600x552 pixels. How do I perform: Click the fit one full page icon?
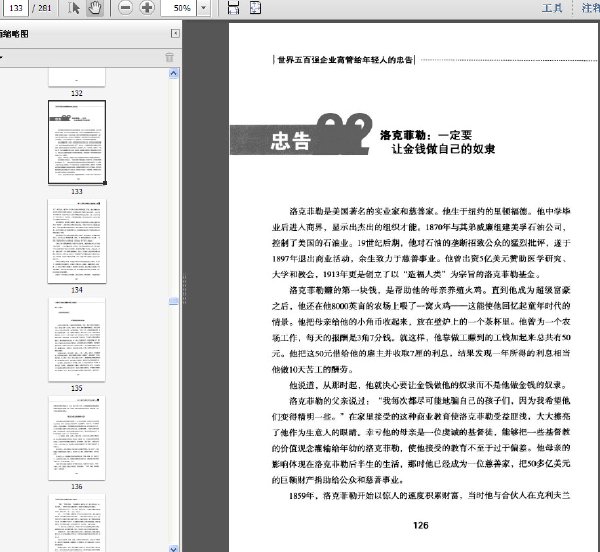(255, 8)
